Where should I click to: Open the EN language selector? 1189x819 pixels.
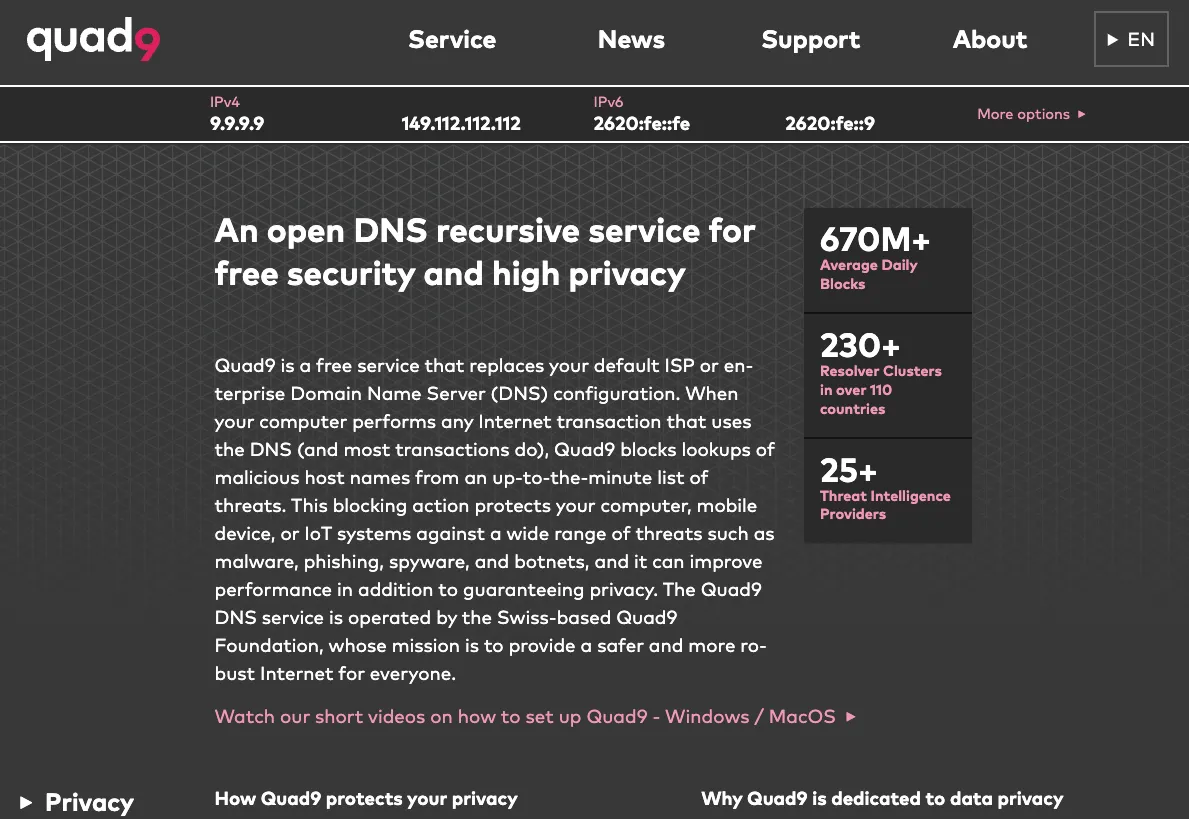[1131, 40]
